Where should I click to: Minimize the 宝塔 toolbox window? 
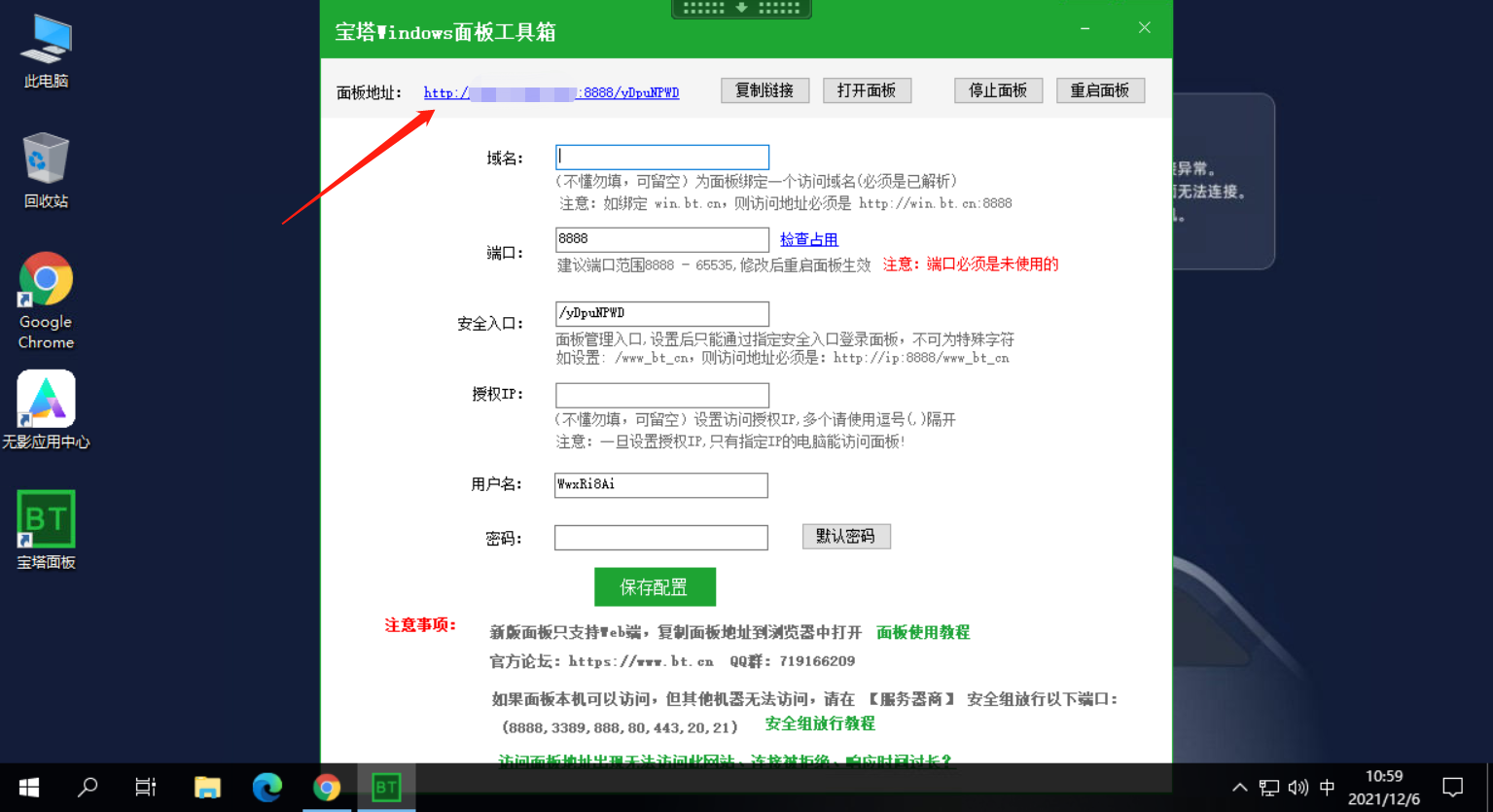(x=1085, y=29)
